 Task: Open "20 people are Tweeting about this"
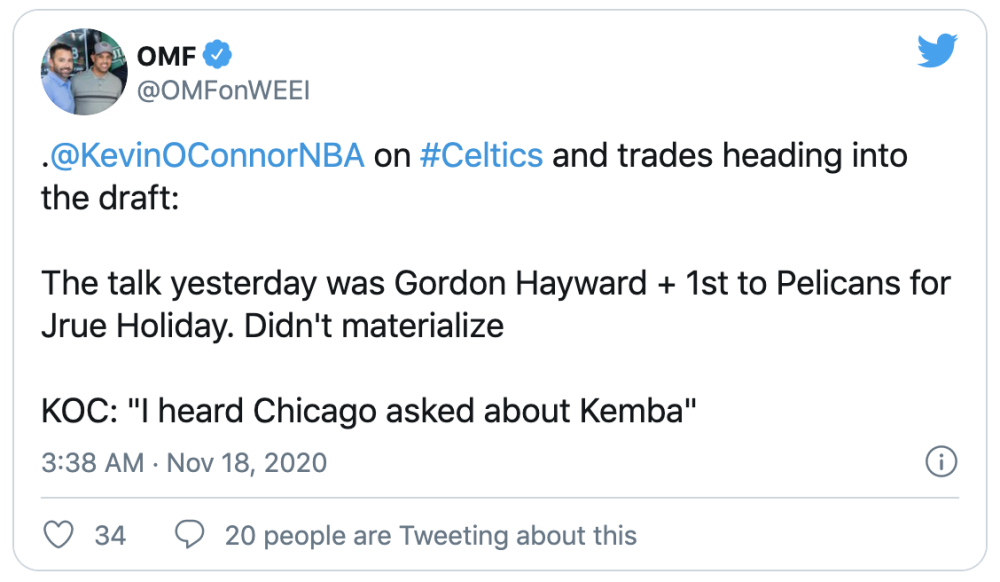click(x=430, y=535)
